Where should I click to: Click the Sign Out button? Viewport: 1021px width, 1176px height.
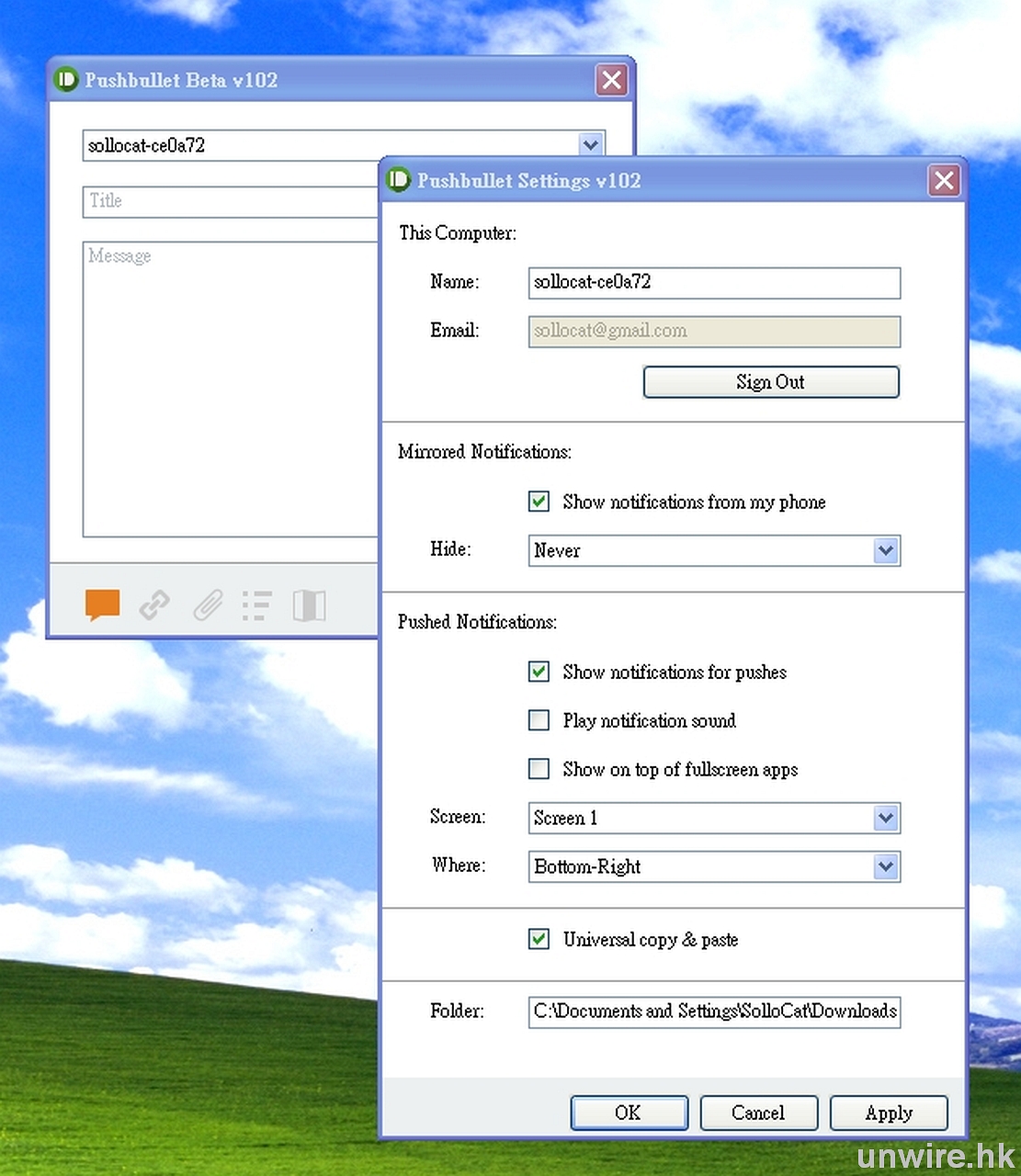coord(770,382)
